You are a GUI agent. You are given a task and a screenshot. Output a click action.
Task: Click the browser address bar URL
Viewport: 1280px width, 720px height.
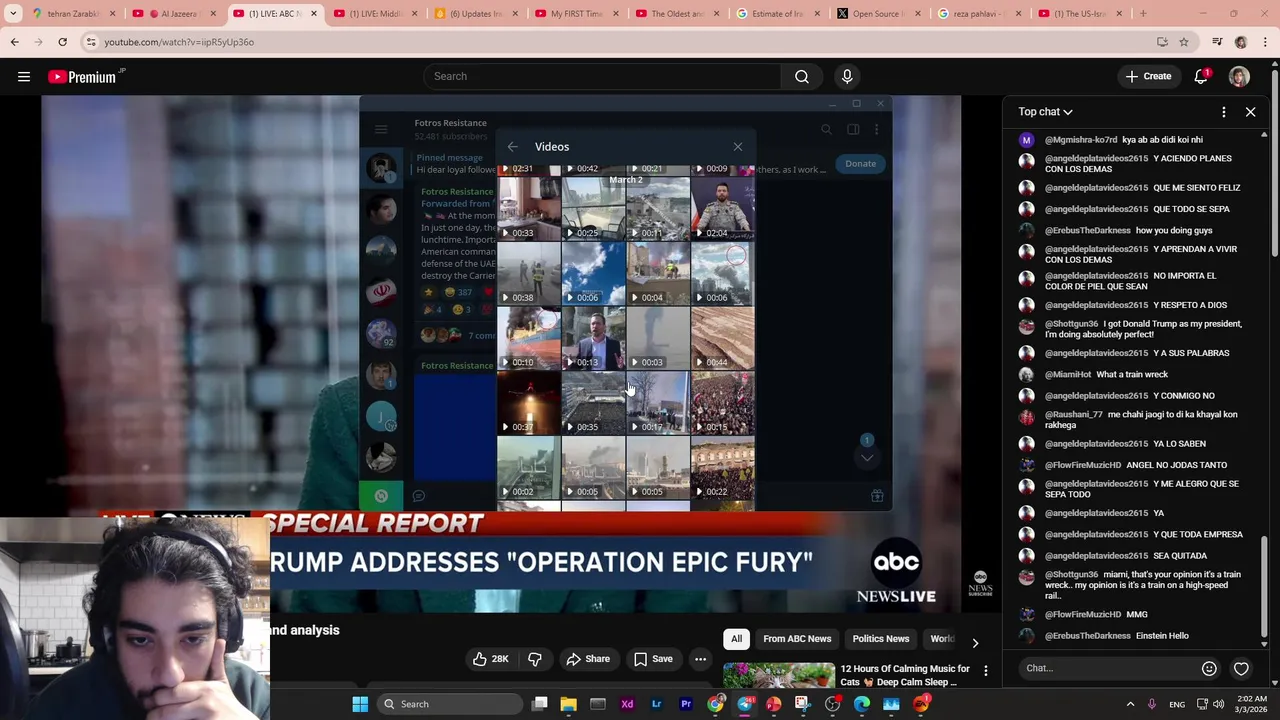coord(179,42)
